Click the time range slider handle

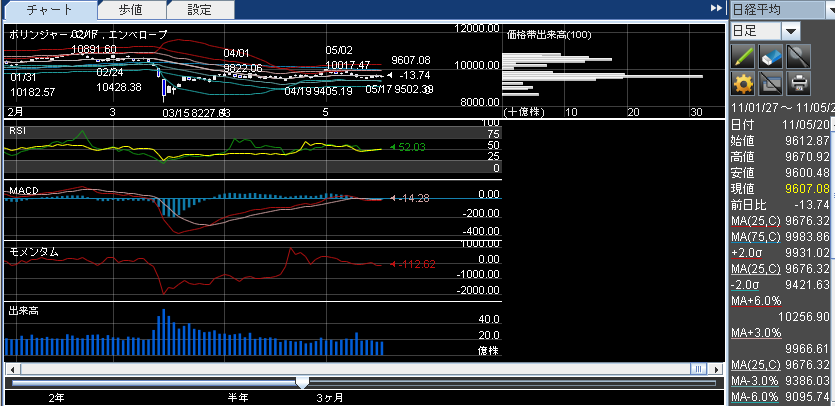click(303, 382)
